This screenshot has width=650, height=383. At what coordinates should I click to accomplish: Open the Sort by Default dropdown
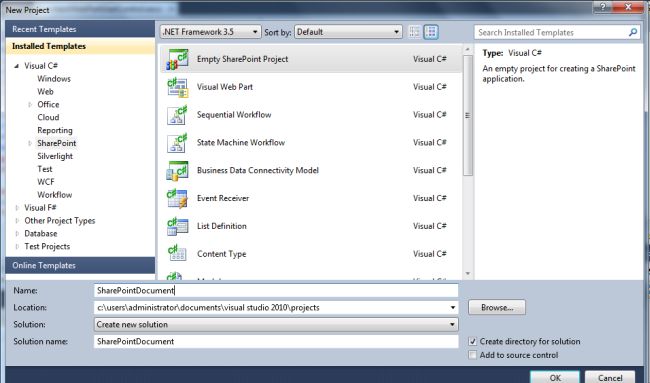tap(348, 32)
